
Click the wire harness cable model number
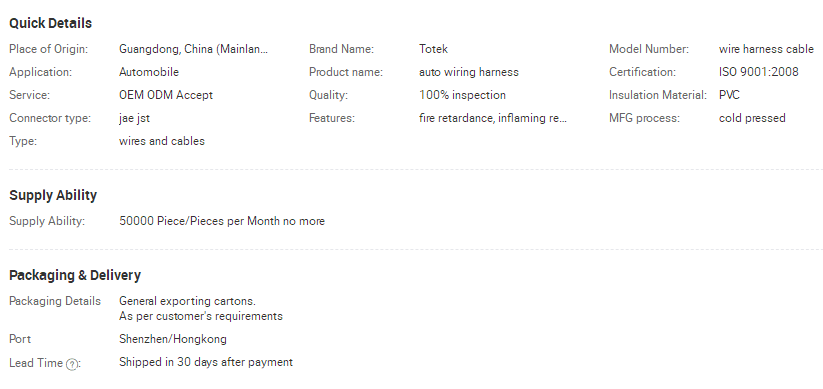click(766, 49)
